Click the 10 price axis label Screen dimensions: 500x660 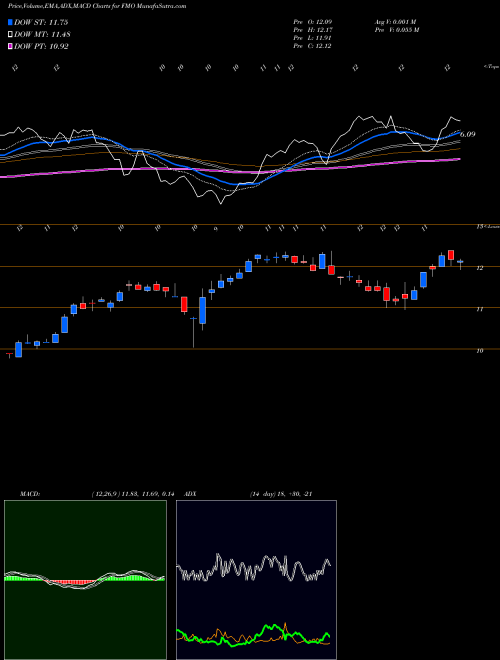click(480, 350)
